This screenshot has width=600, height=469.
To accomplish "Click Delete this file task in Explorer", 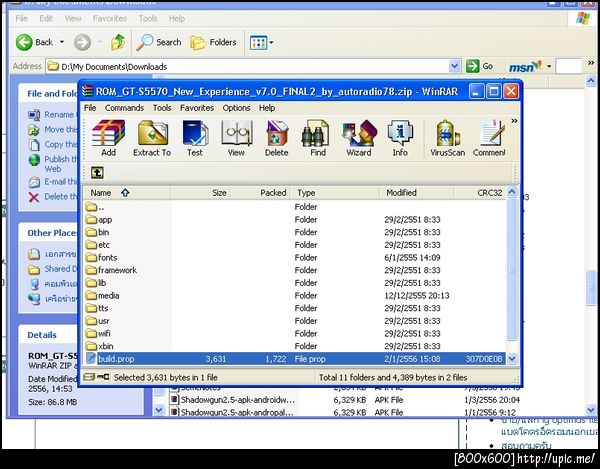I will click(x=53, y=197).
